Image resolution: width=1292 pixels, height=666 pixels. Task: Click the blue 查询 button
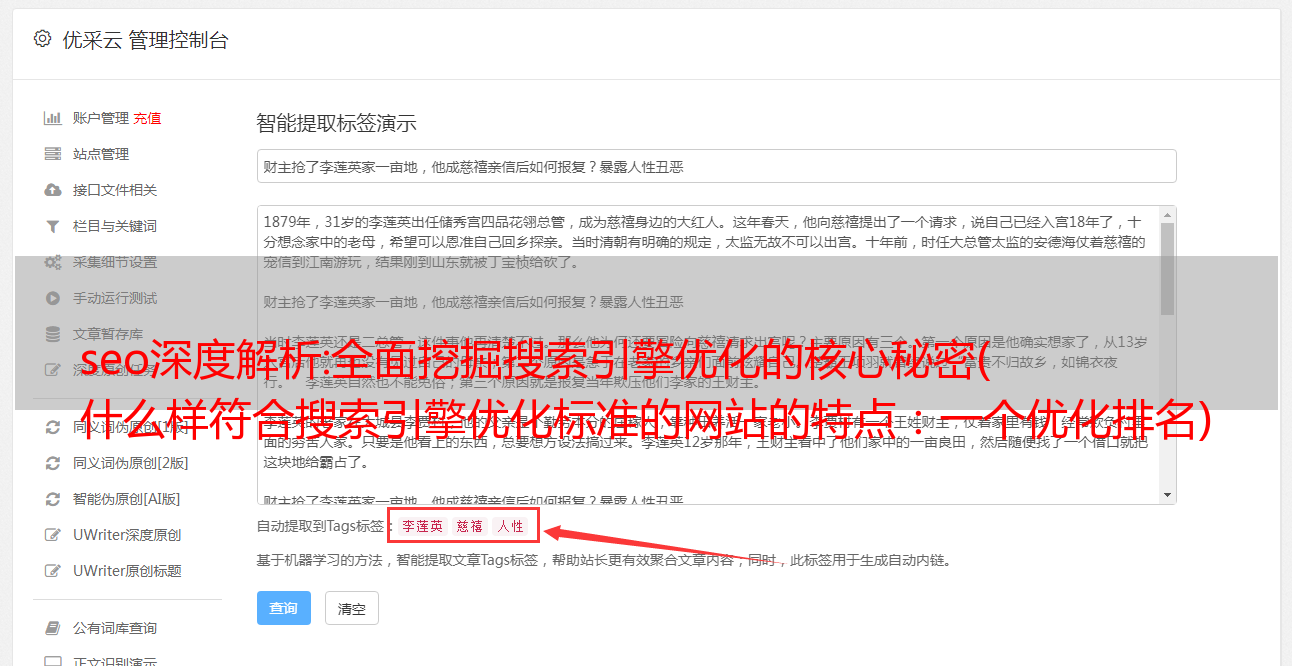coord(284,608)
